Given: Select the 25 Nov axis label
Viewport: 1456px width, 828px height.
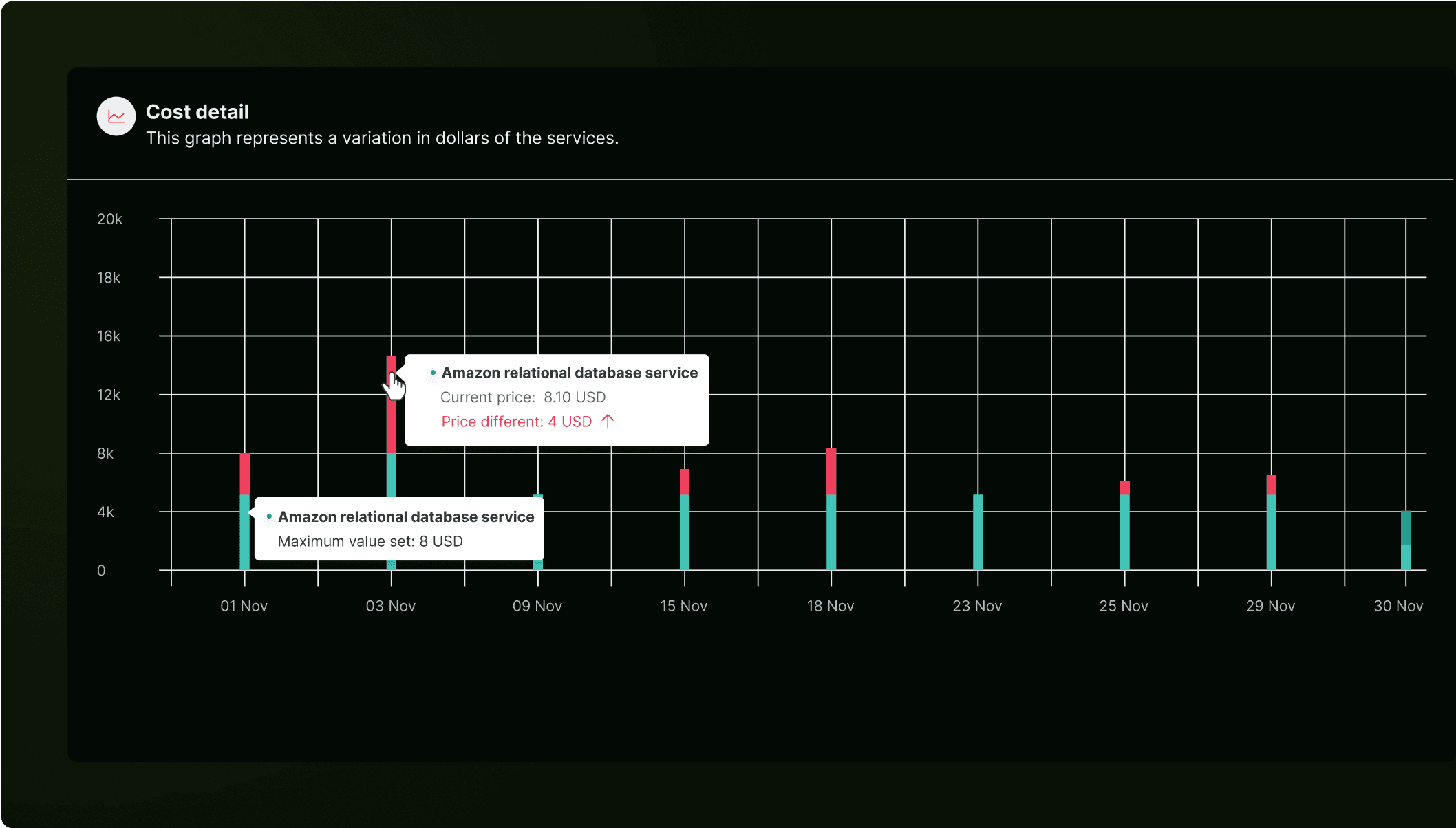Looking at the screenshot, I should coord(1124,606).
